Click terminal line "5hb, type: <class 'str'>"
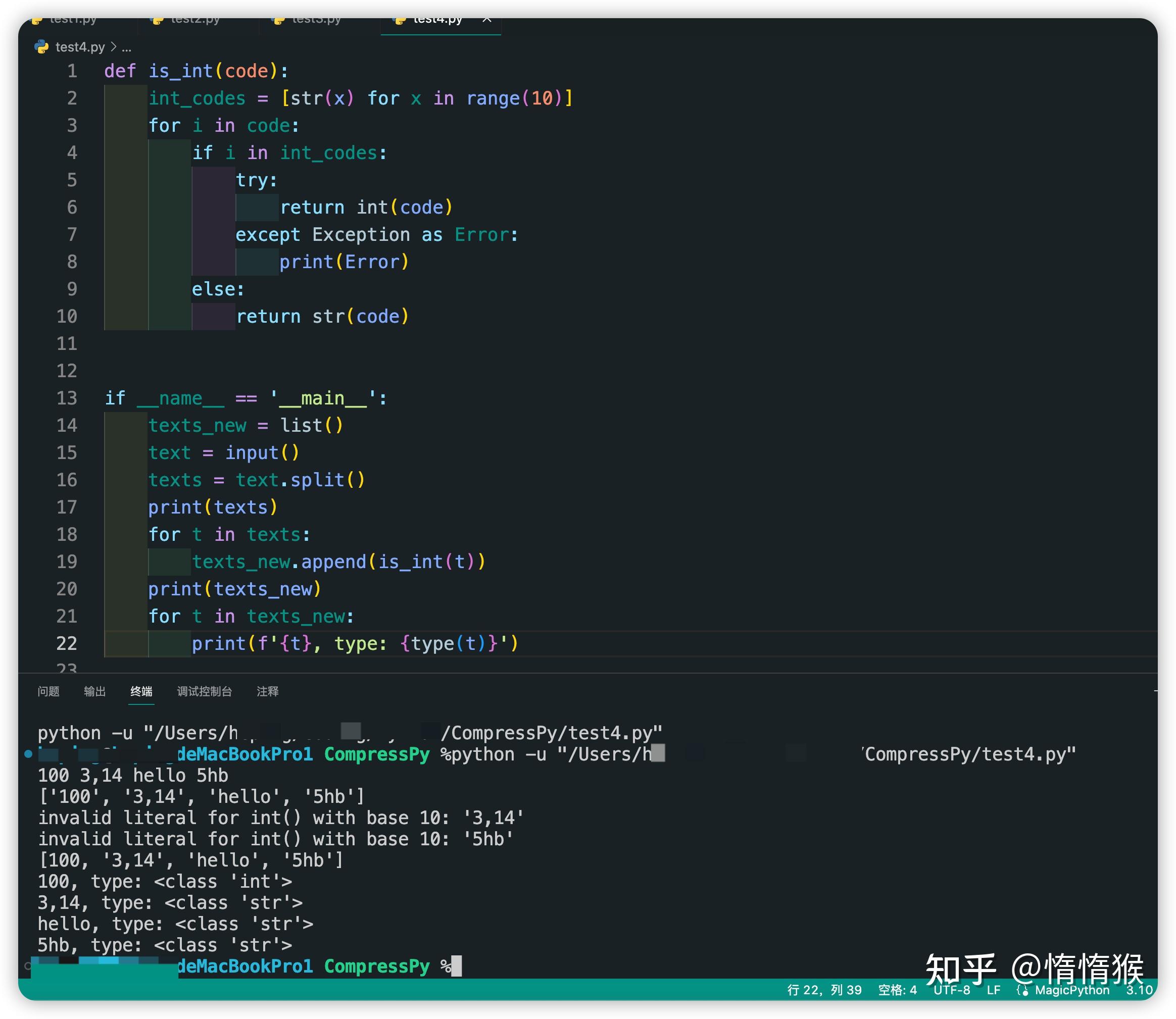Image resolution: width=1176 pixels, height=1019 pixels. 164,945
